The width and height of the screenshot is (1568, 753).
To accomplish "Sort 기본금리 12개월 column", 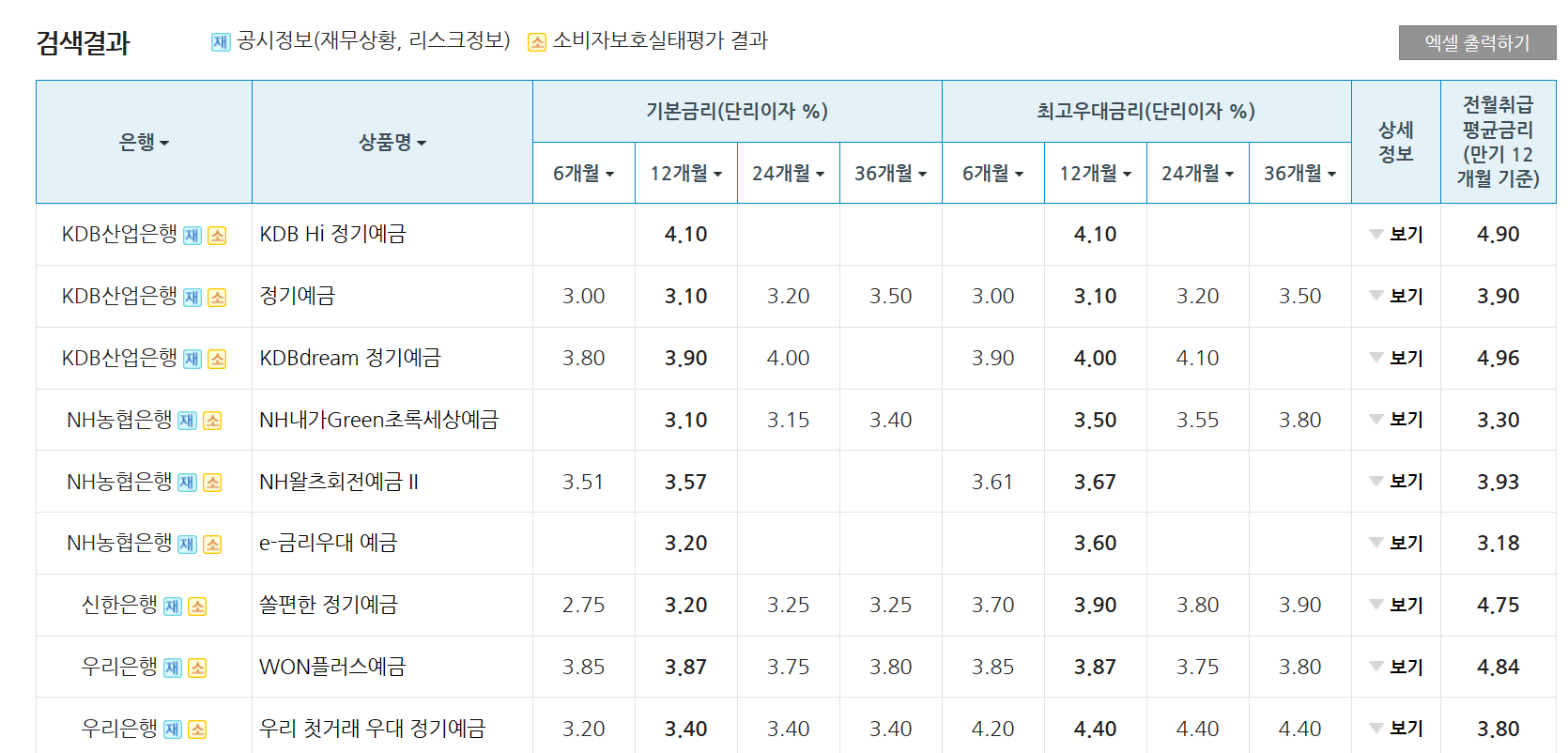I will point(686,173).
